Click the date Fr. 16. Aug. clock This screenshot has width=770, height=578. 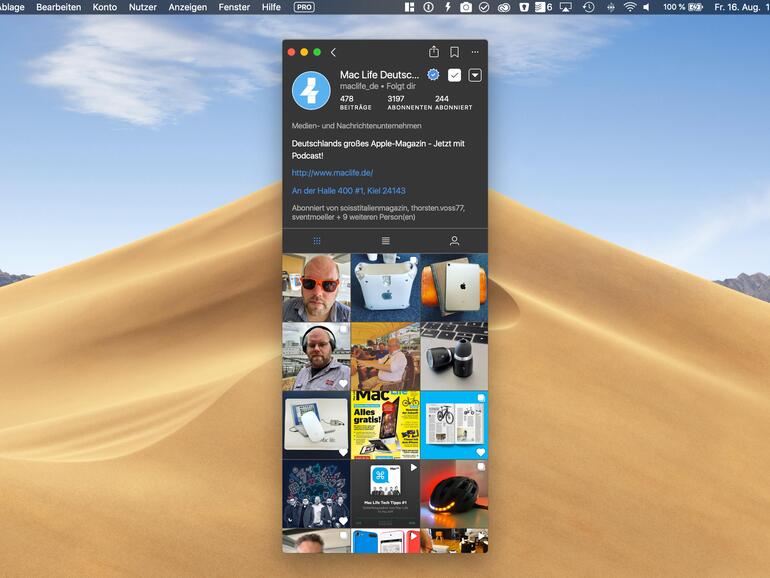point(742,7)
